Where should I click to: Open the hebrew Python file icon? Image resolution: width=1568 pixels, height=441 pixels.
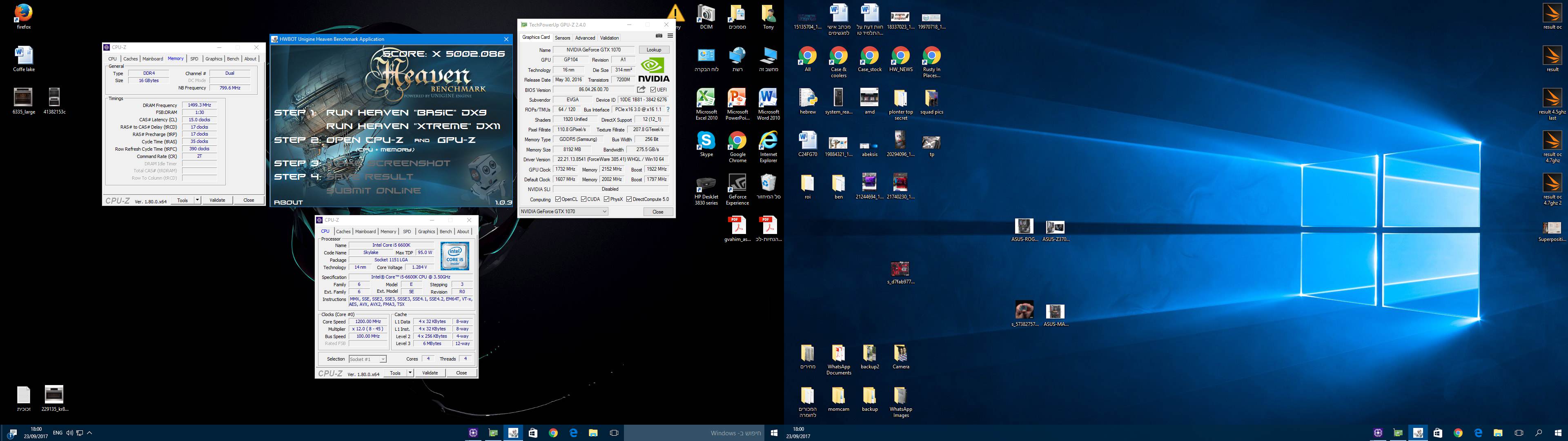click(x=807, y=101)
